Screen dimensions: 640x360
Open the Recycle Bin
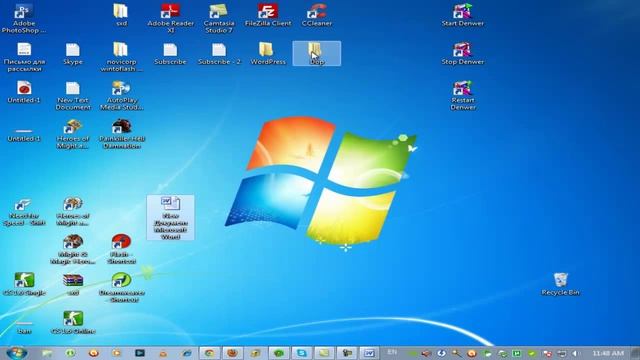coord(560,284)
